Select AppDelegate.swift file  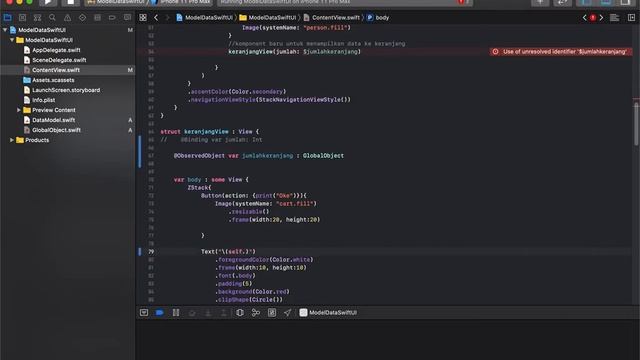56,50
